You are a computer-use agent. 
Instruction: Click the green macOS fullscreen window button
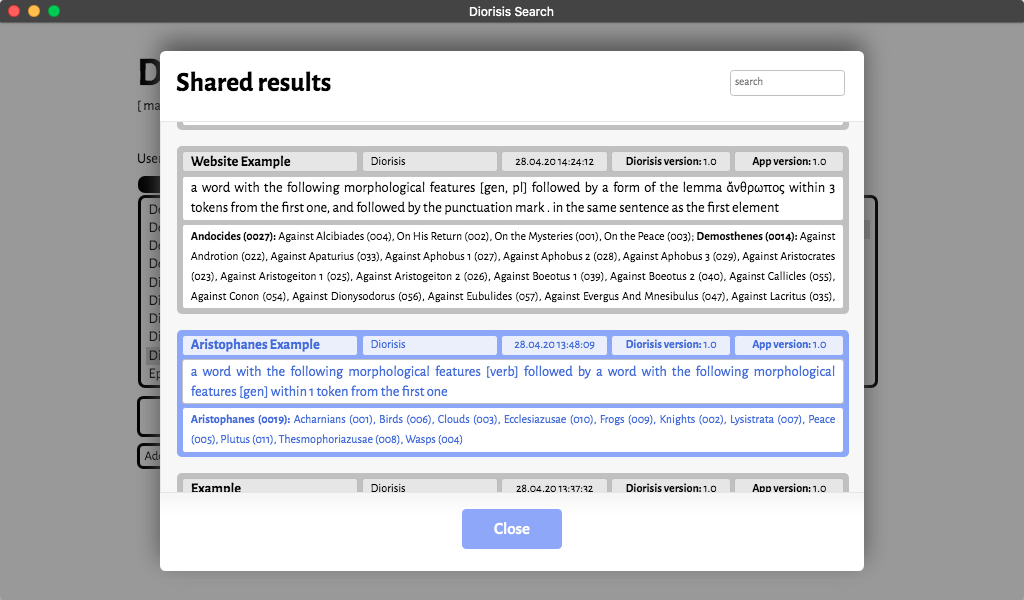pos(54,11)
